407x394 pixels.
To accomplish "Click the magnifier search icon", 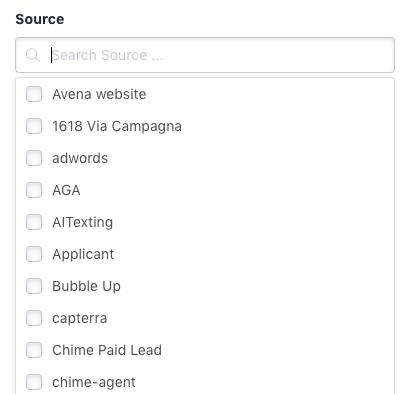I will 33,55.
